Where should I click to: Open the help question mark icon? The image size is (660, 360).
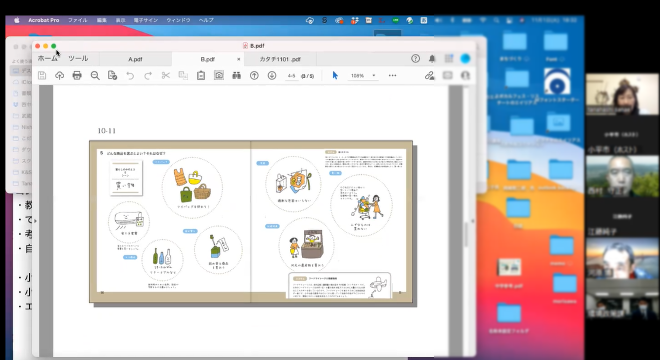pyautogui.click(x=415, y=59)
